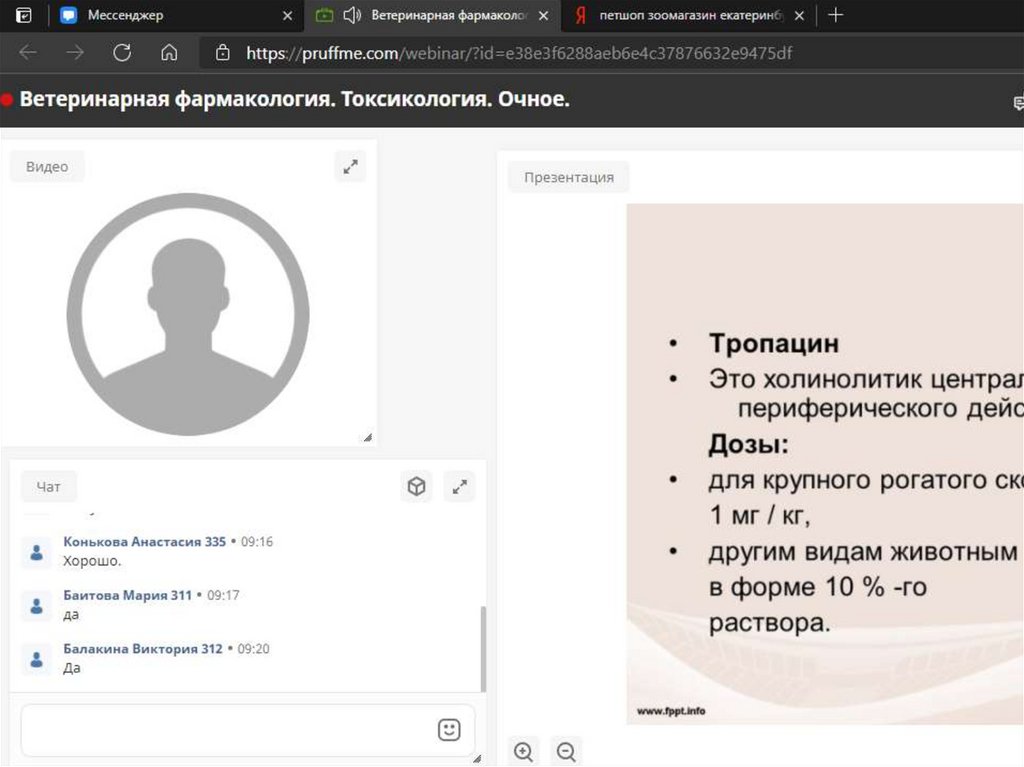Click the chat scrollbar
The width and height of the screenshot is (1024, 767).
tap(484, 647)
